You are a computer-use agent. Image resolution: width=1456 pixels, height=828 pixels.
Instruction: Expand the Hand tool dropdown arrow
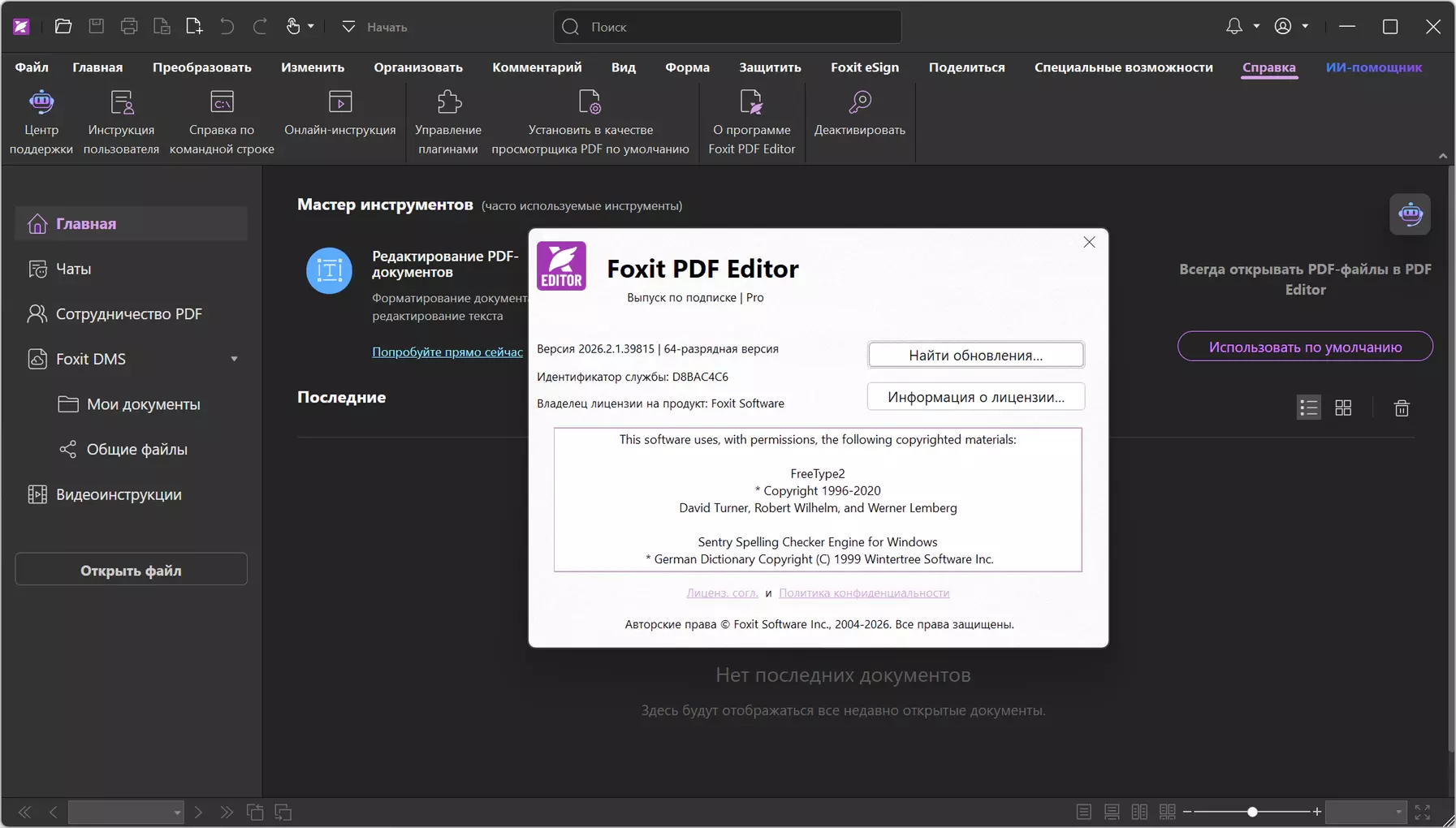click(x=311, y=27)
